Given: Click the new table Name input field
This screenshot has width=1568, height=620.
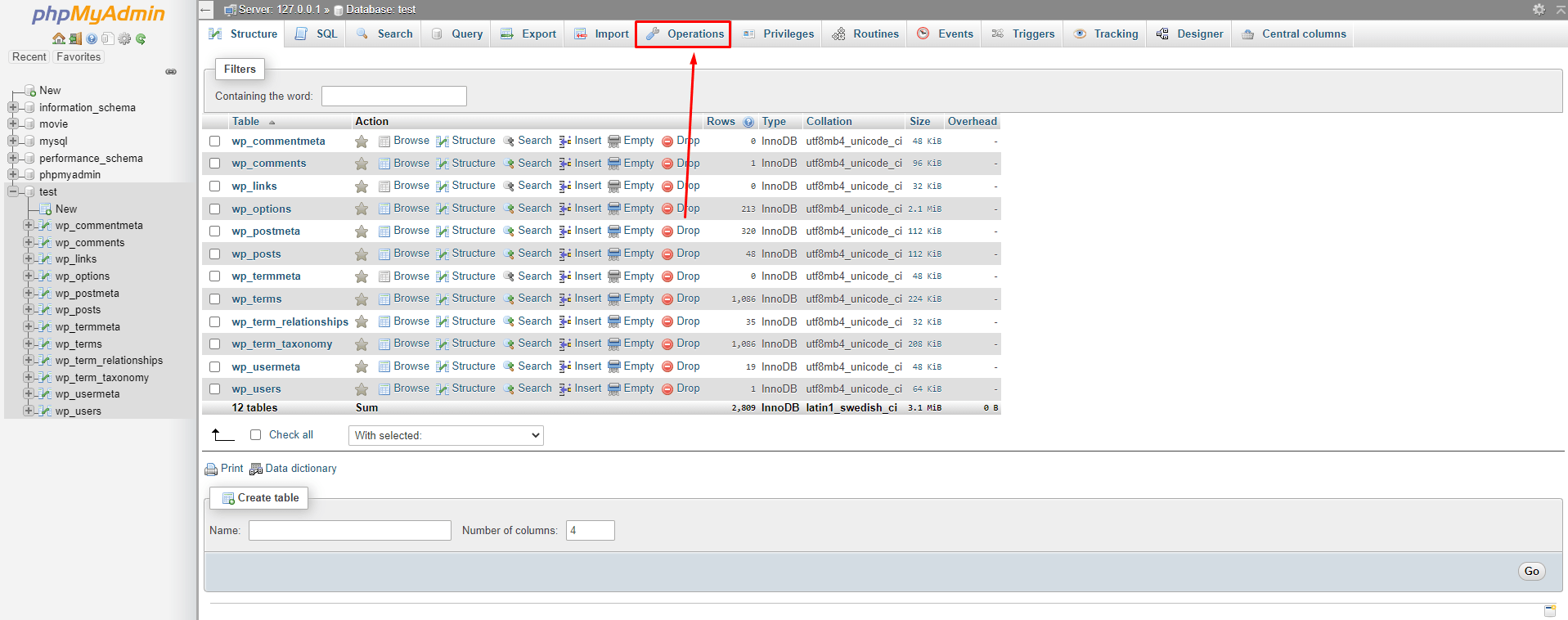Looking at the screenshot, I should point(350,531).
